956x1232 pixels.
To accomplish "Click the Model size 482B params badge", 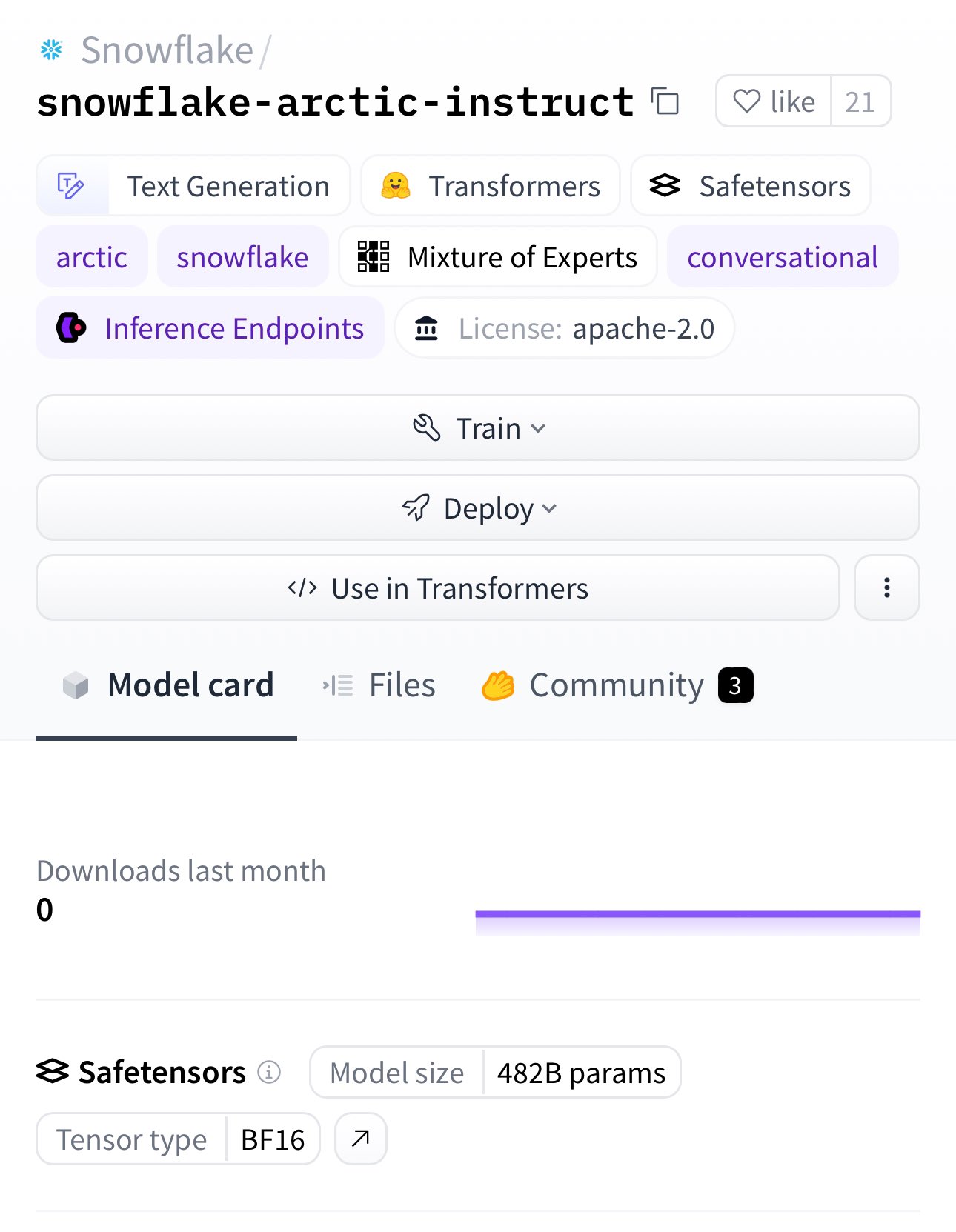I will coord(495,1072).
